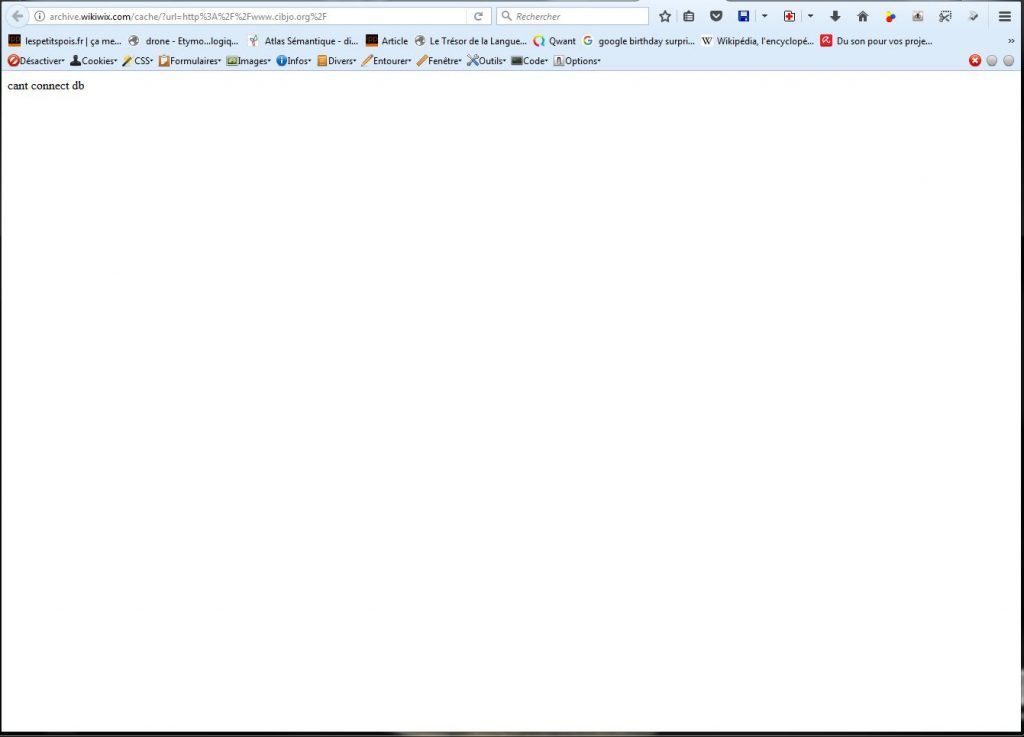Screen dimensions: 1024x737
Task: Open the Cookies developer menu
Action: coord(93,61)
